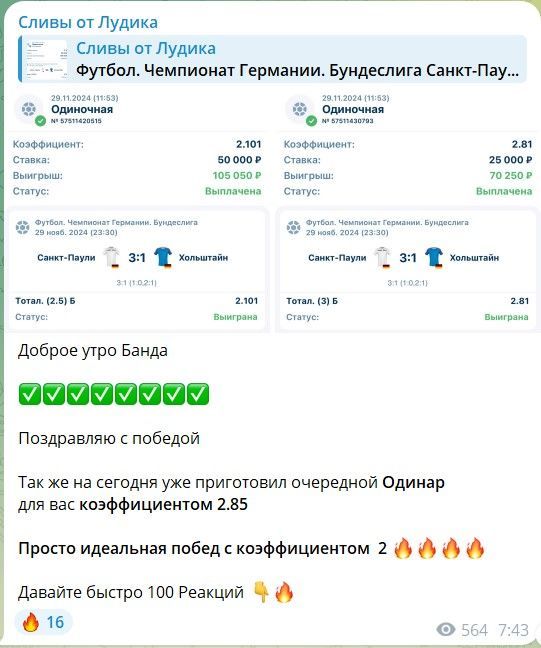Click bet number № 57511420515
Image resolution: width=541 pixels, height=648 pixels.
click(76, 121)
